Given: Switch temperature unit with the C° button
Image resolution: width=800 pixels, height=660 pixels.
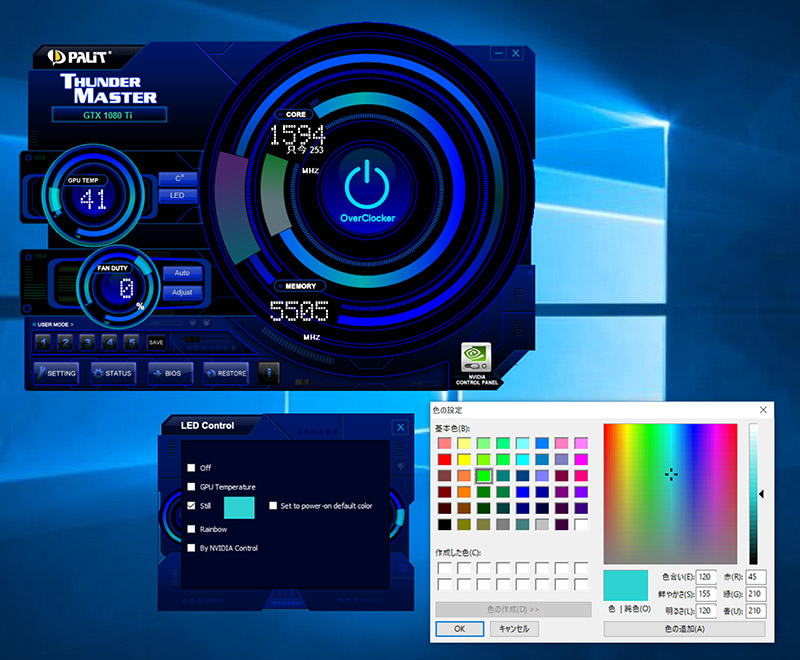Looking at the screenshot, I should click(178, 179).
